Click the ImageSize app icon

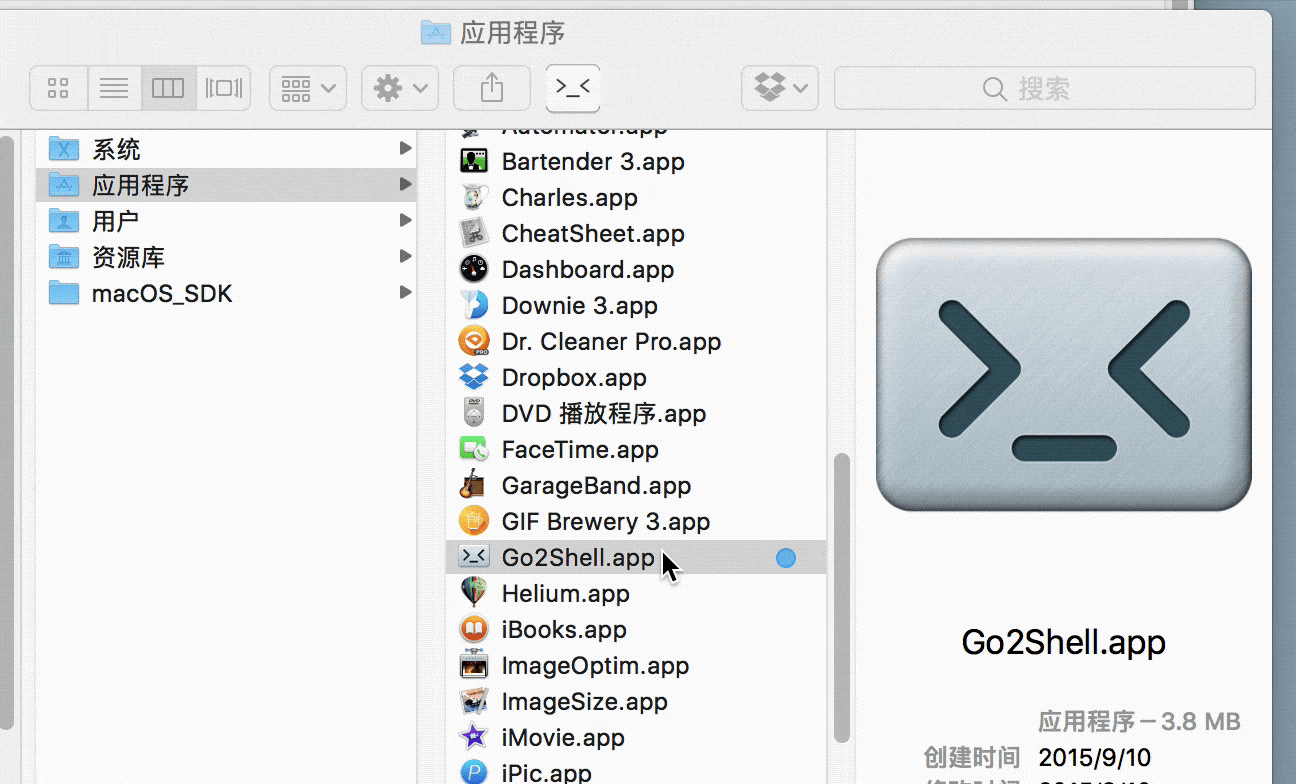[473, 701]
